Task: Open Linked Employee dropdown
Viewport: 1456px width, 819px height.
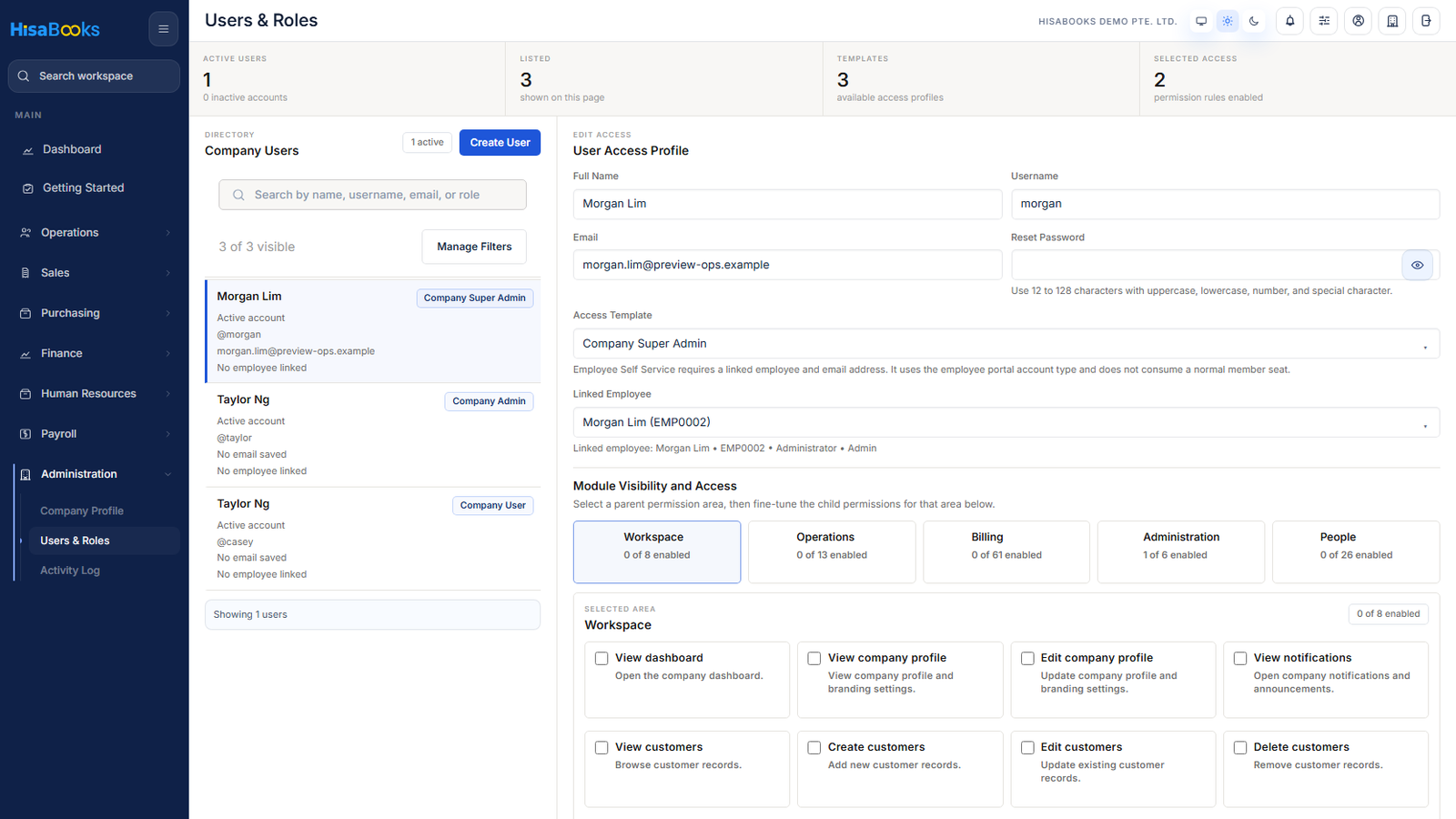Action: point(1006,422)
